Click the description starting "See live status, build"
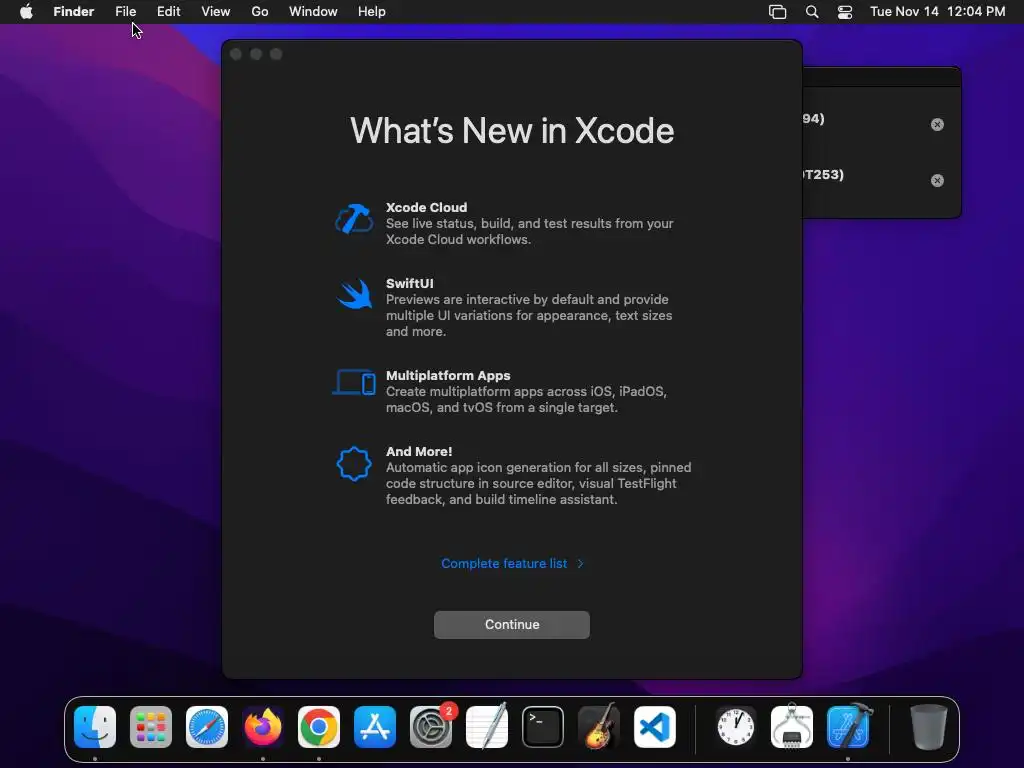The image size is (1024, 768). 529,231
